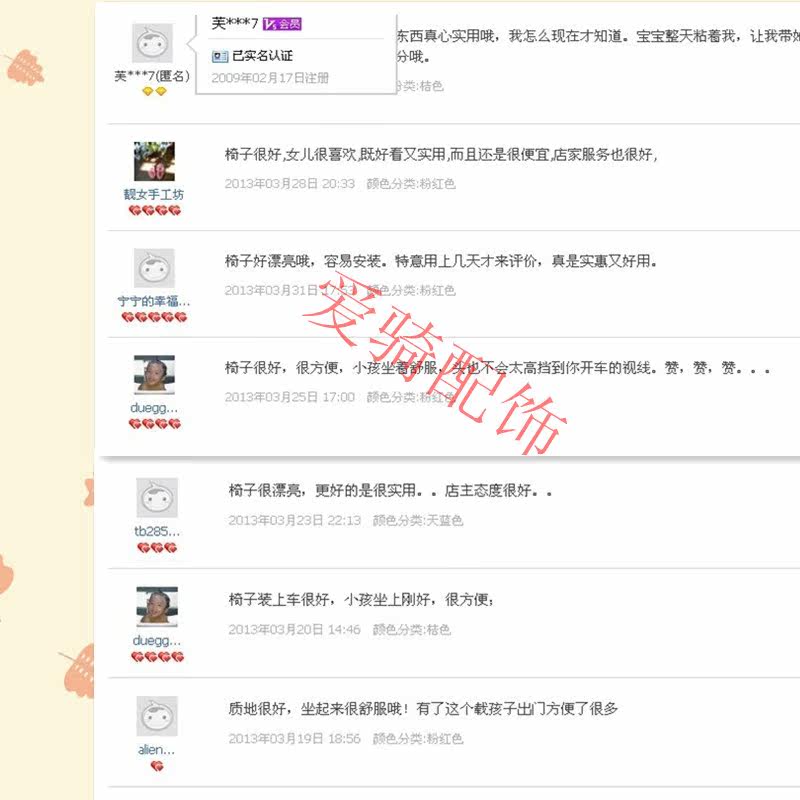Click the default avatar above alien...

(157, 716)
